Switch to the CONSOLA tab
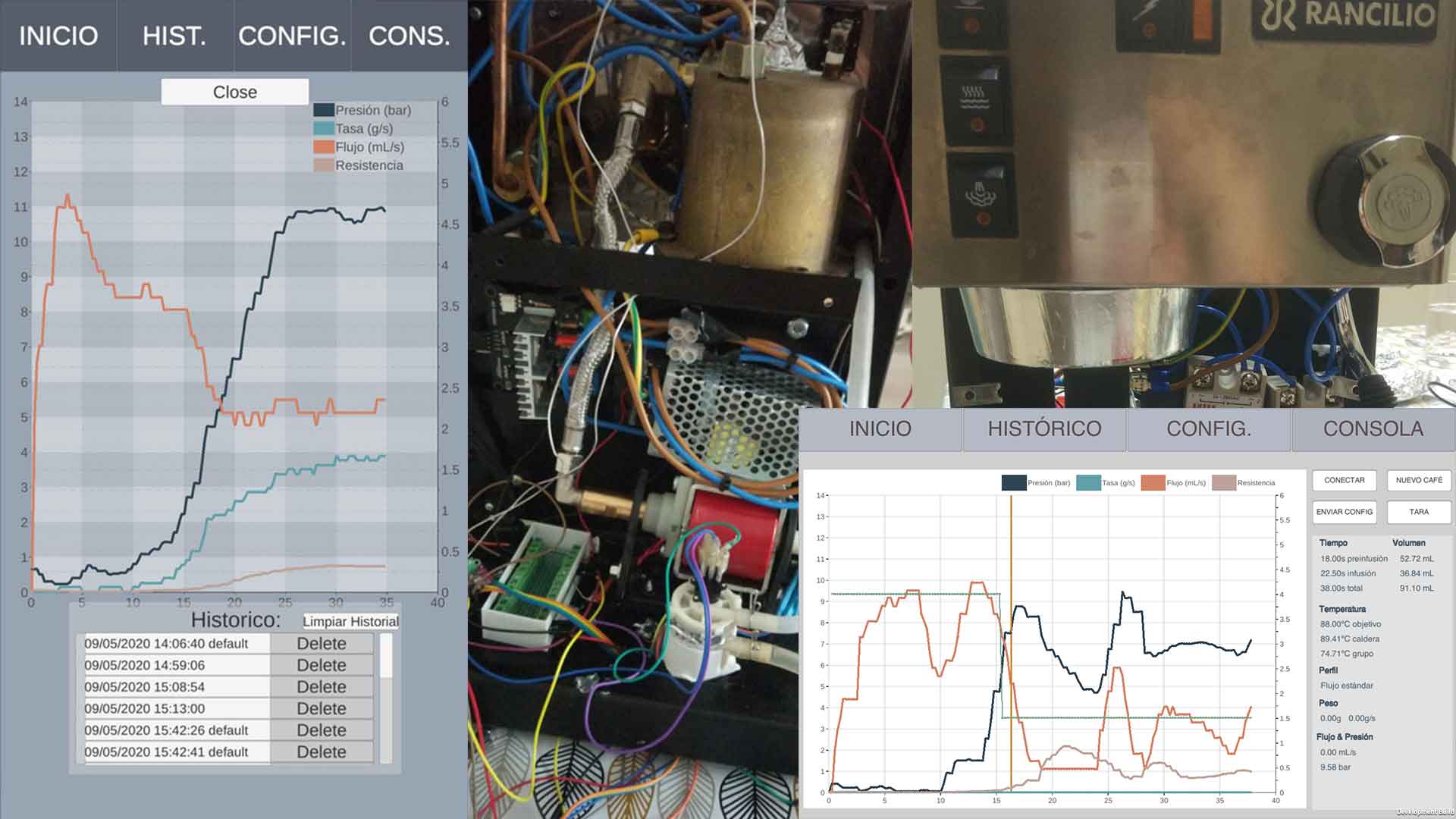The image size is (1456, 819). click(x=1373, y=429)
